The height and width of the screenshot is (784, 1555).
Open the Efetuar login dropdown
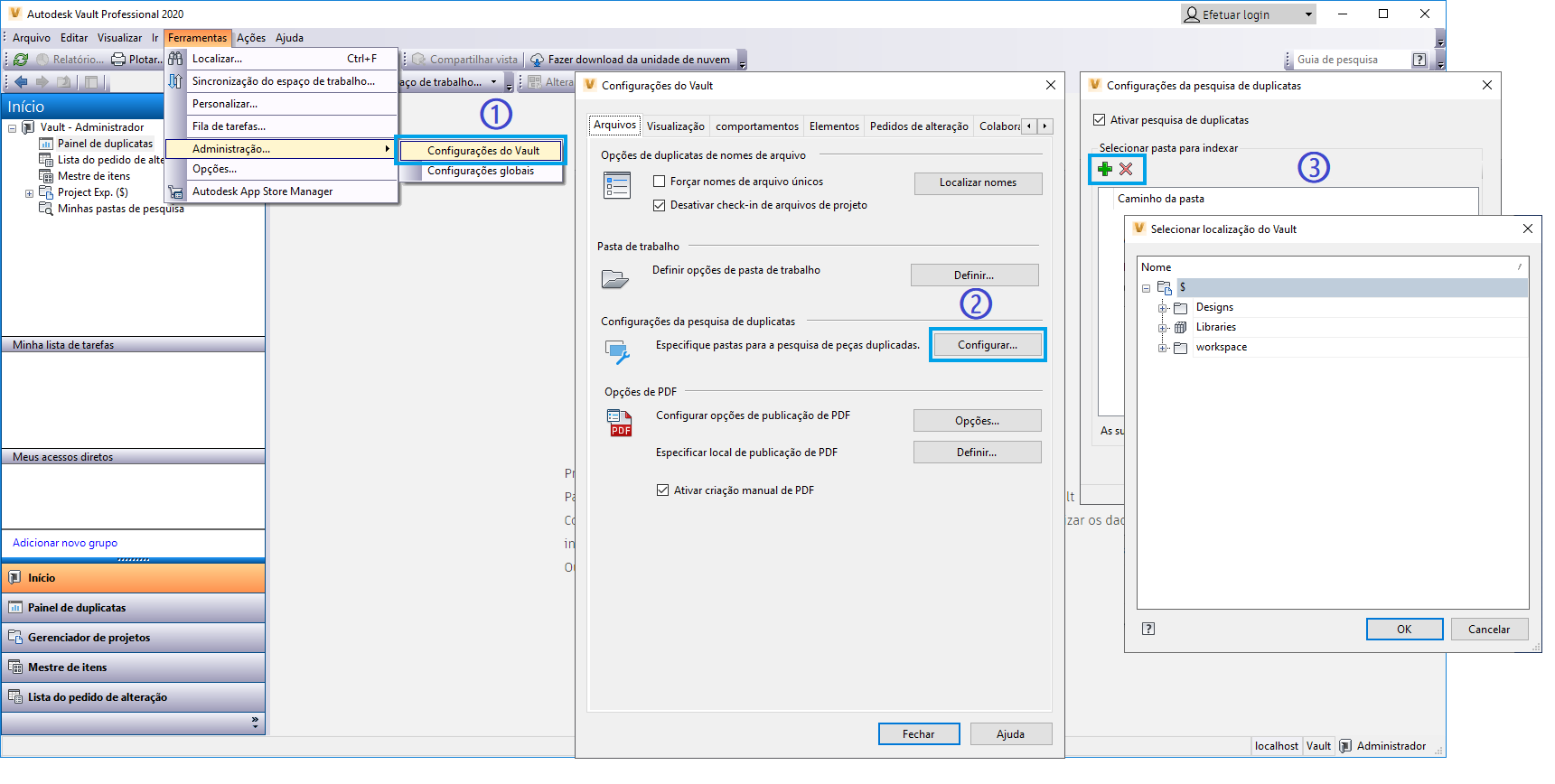1308,14
